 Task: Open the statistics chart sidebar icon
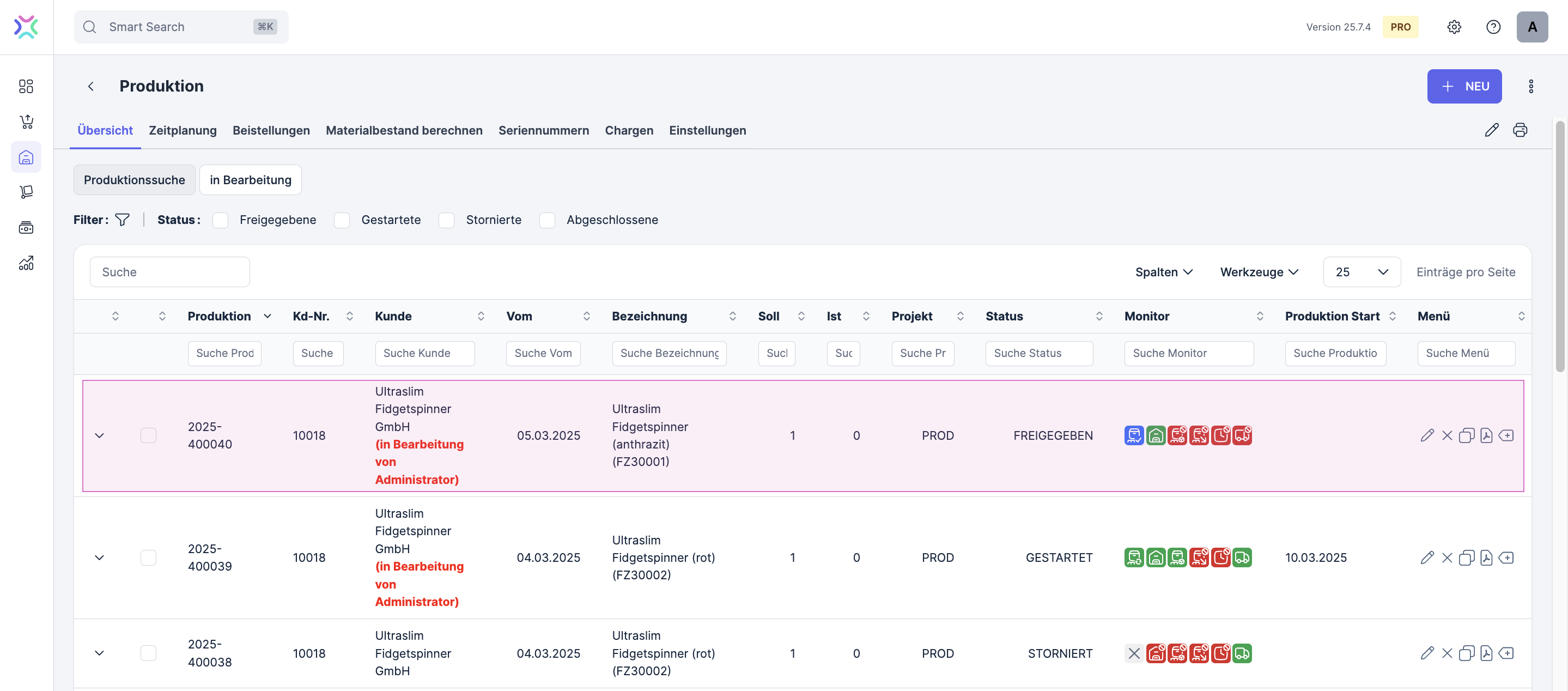(26, 263)
